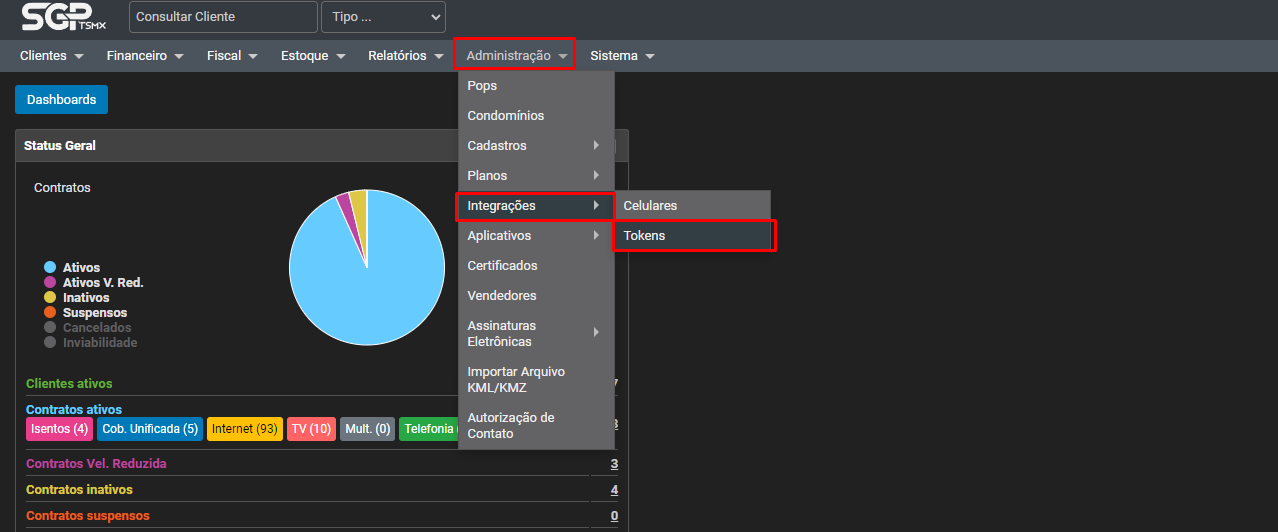The height and width of the screenshot is (532, 1278).
Task: Click the Isentos (4) badge
Action: coord(59,429)
